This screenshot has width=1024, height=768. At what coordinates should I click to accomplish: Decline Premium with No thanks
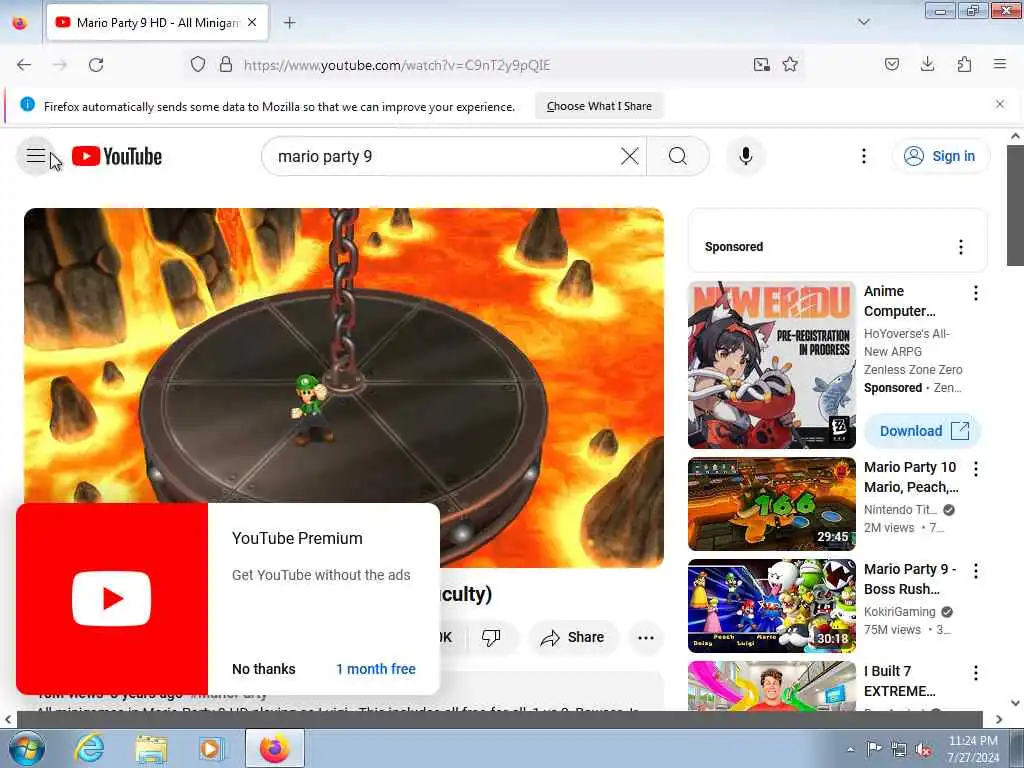[264, 669]
